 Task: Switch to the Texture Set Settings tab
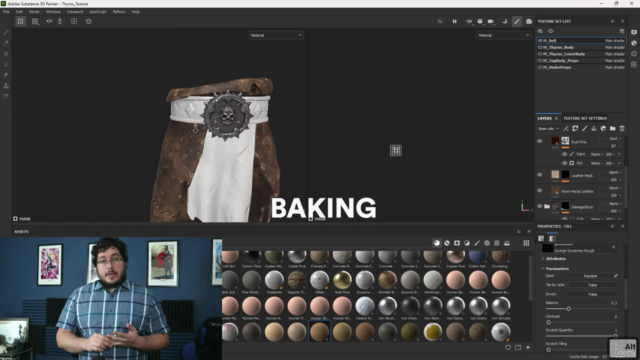tap(585, 118)
